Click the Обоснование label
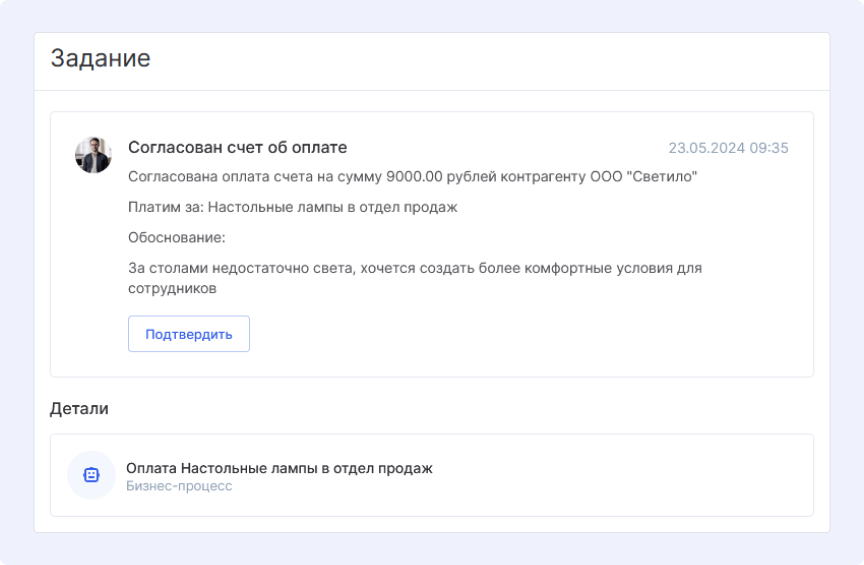 (177, 238)
